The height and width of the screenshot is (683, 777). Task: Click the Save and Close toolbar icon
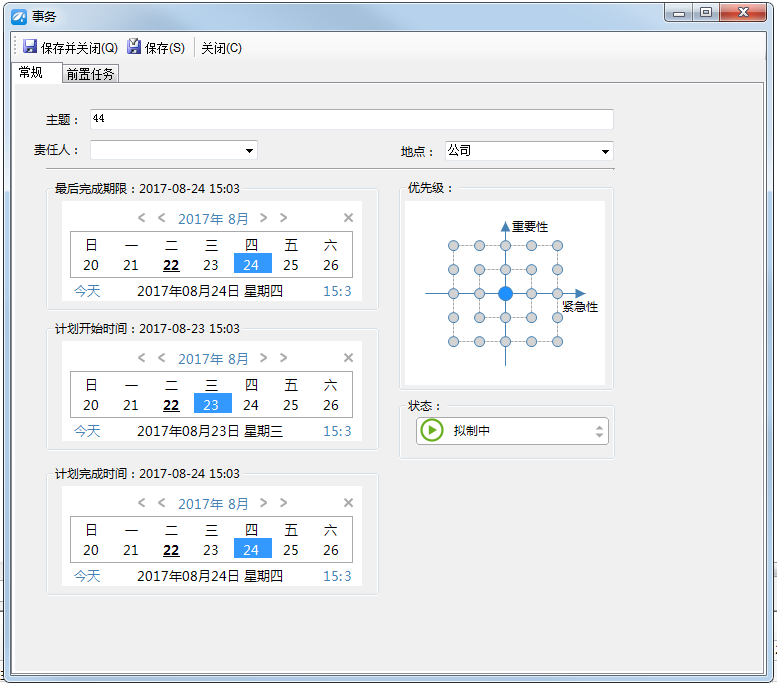pyautogui.click(x=30, y=47)
